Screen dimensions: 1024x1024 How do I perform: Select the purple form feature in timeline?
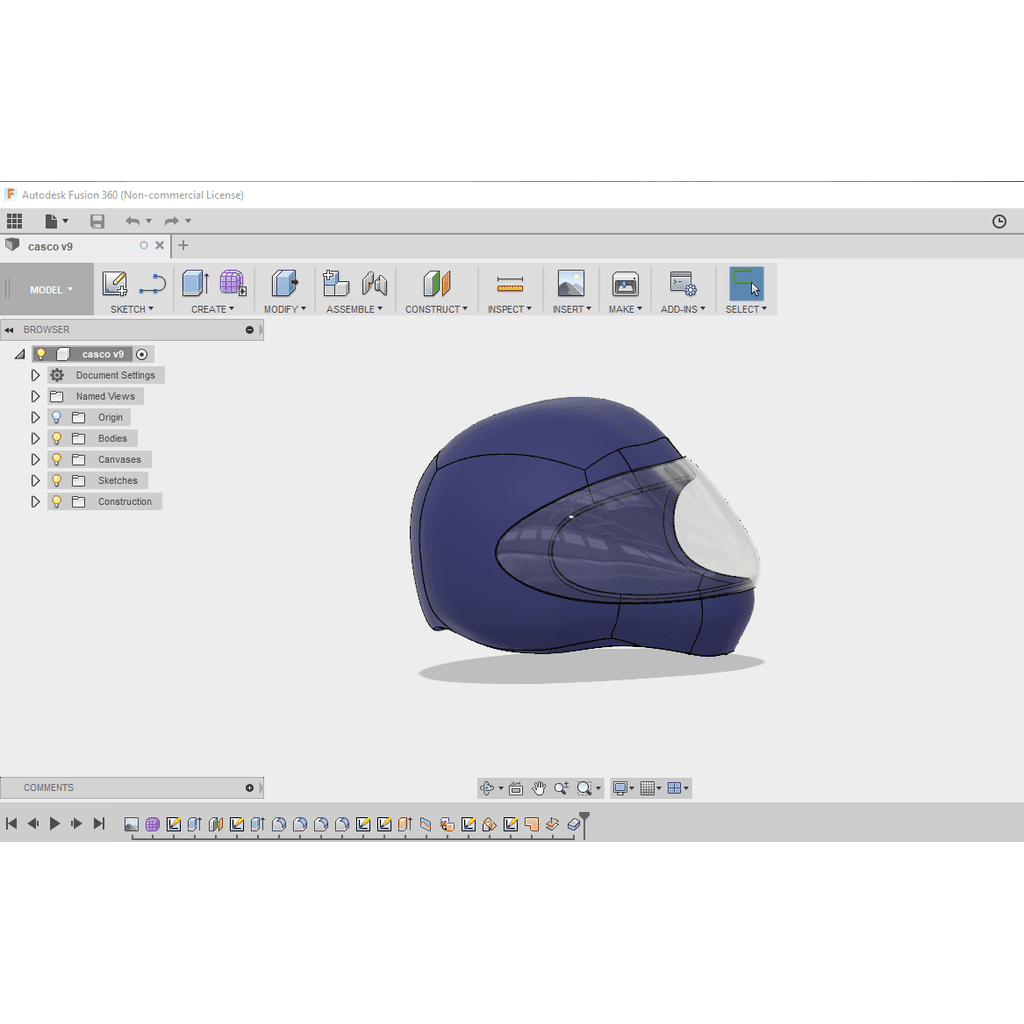[152, 825]
